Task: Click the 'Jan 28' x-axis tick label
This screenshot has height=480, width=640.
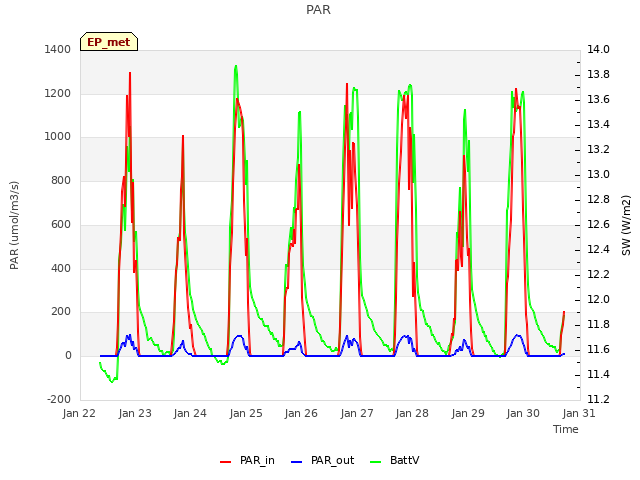Action: 412,413
